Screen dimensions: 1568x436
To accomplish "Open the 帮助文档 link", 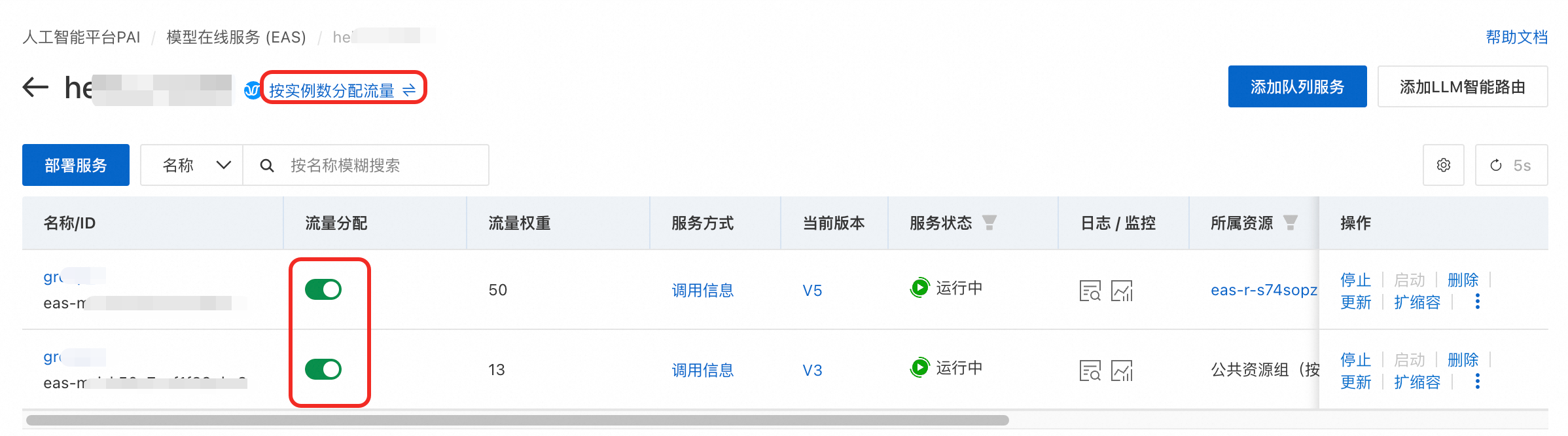I will tap(1516, 37).
